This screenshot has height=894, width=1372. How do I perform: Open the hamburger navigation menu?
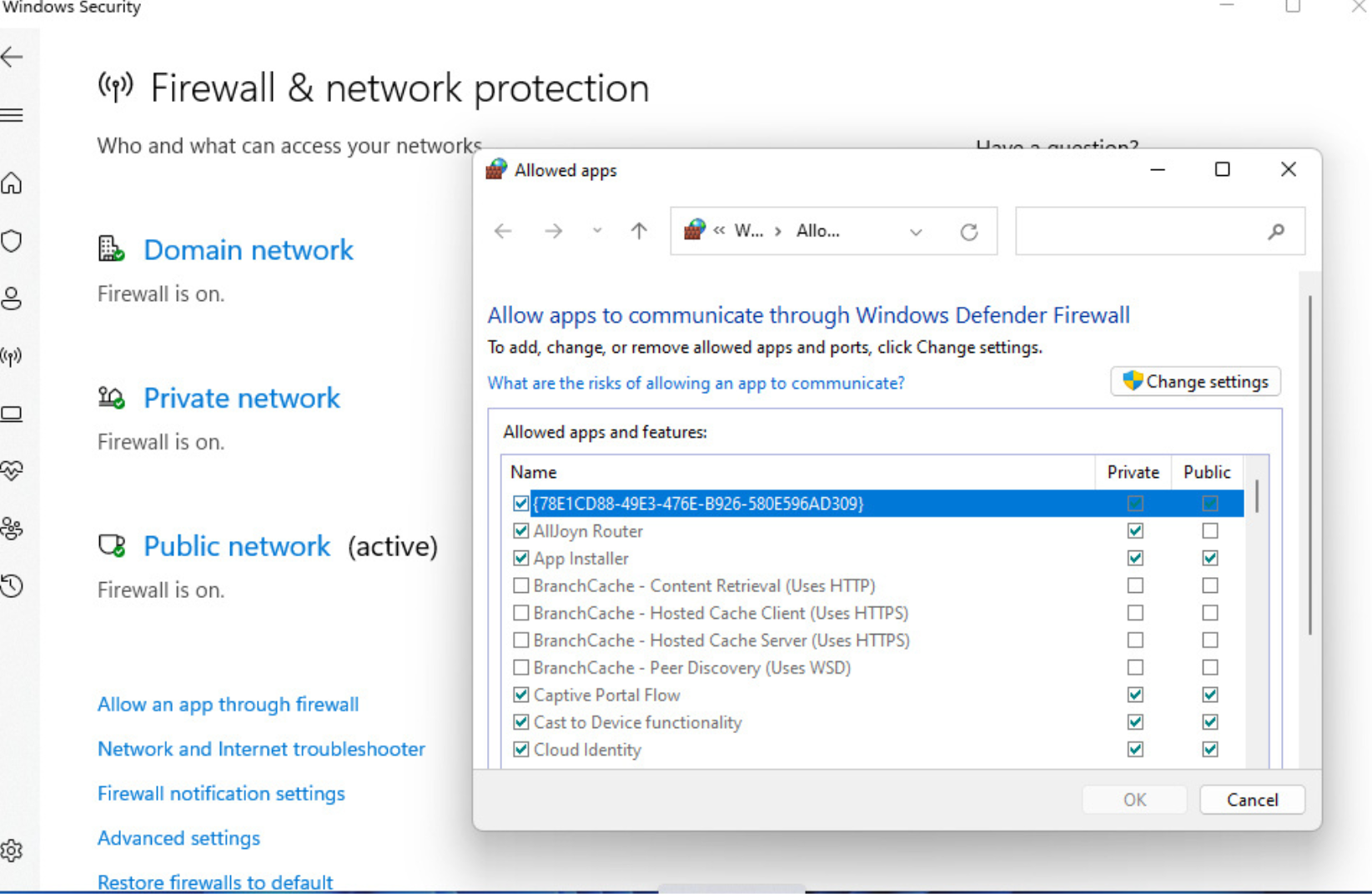click(12, 115)
